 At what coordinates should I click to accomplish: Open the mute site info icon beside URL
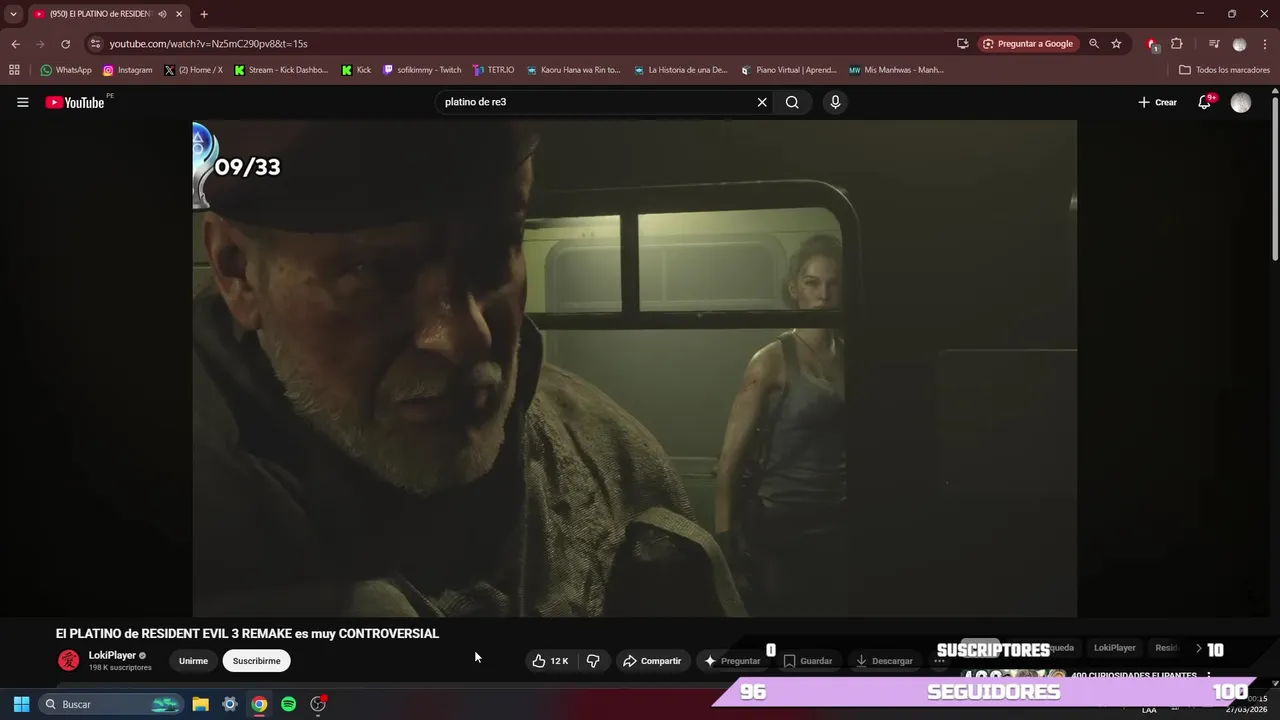94,44
